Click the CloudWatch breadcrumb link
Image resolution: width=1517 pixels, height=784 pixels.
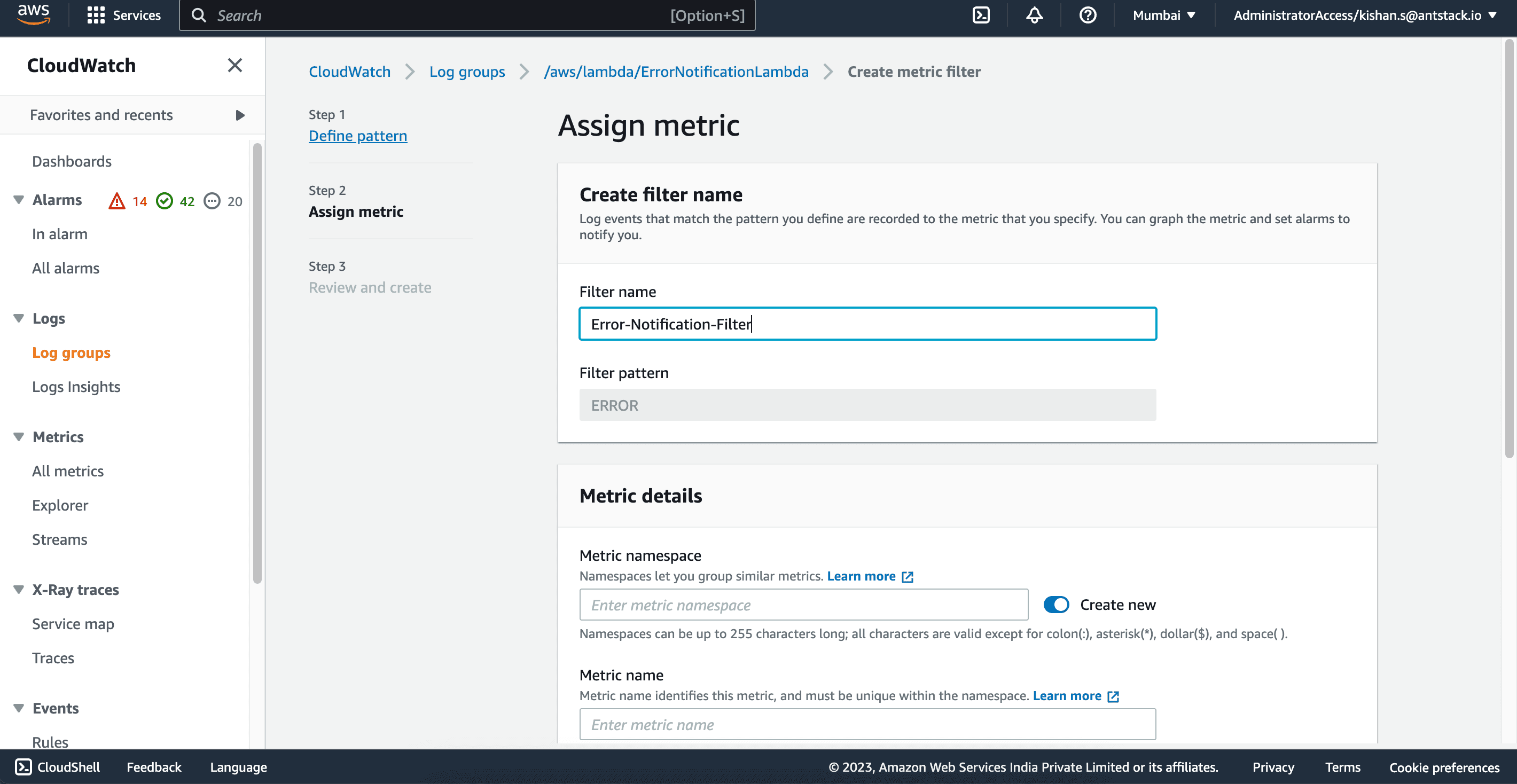(x=349, y=72)
